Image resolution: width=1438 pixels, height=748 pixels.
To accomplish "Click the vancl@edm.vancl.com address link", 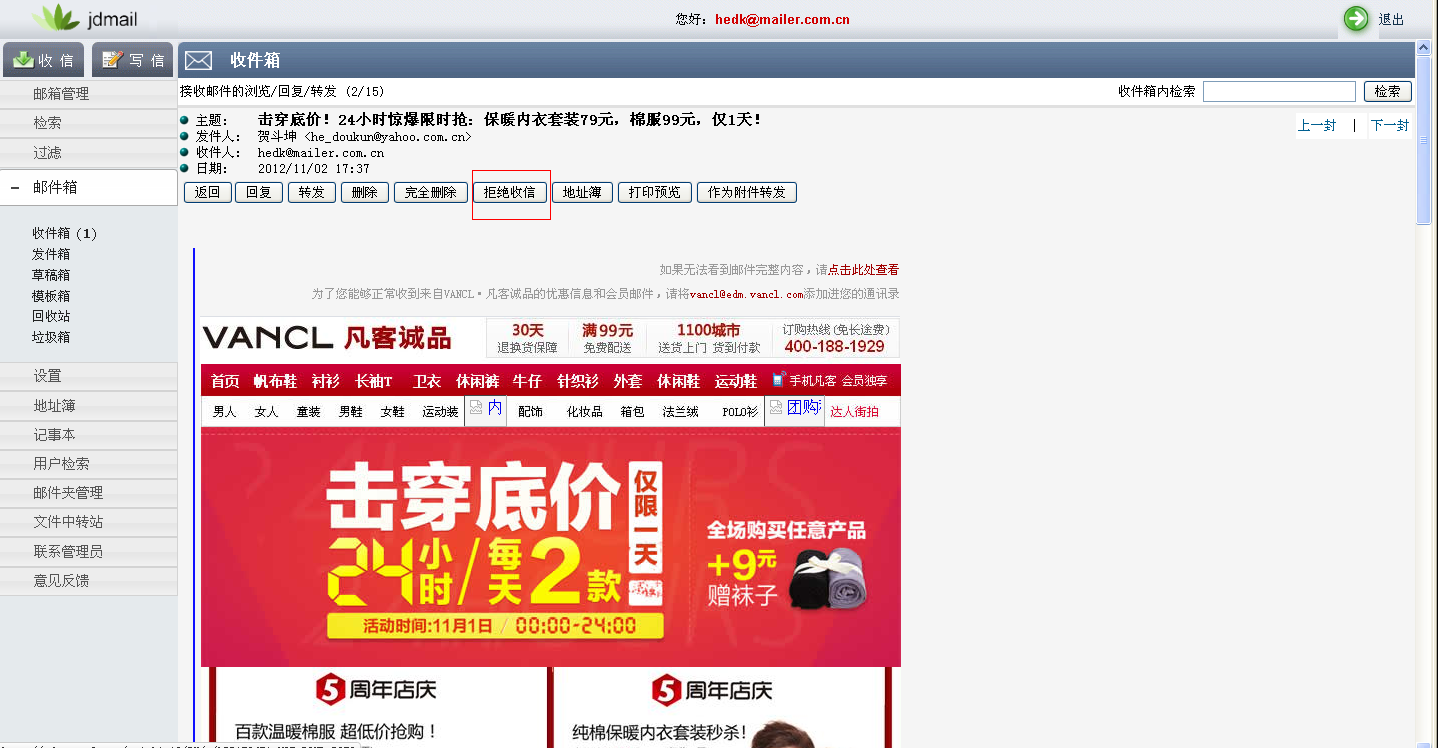I will coord(747,294).
